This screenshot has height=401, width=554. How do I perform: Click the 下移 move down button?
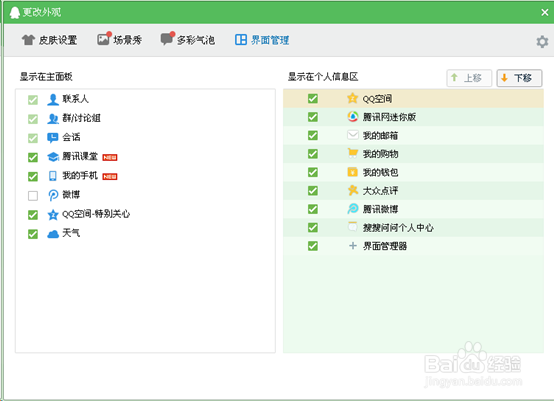(519, 78)
